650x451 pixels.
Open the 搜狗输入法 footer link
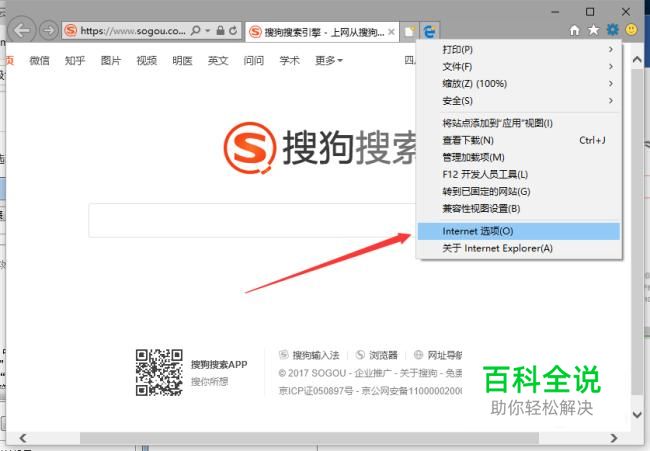click(x=315, y=355)
